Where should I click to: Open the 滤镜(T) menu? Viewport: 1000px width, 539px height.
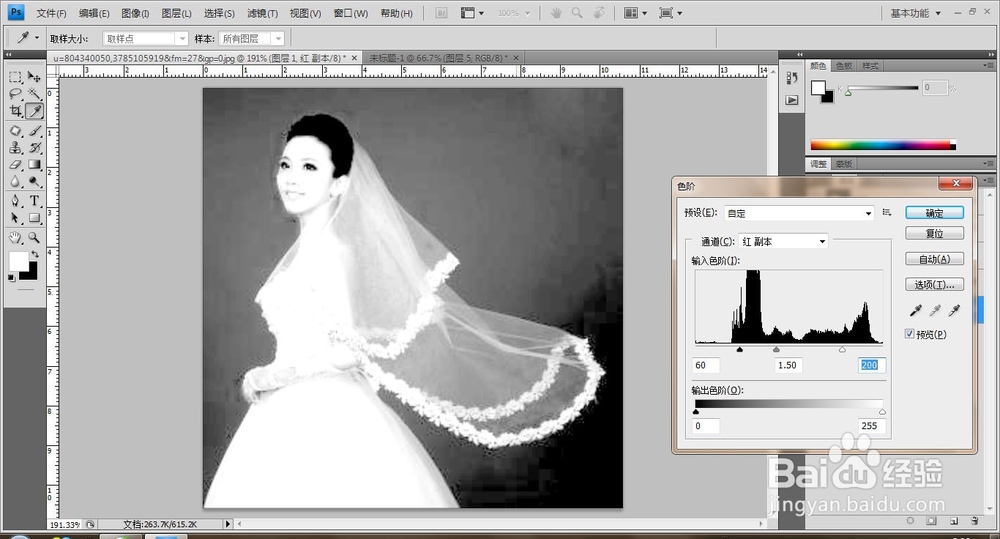(x=262, y=13)
